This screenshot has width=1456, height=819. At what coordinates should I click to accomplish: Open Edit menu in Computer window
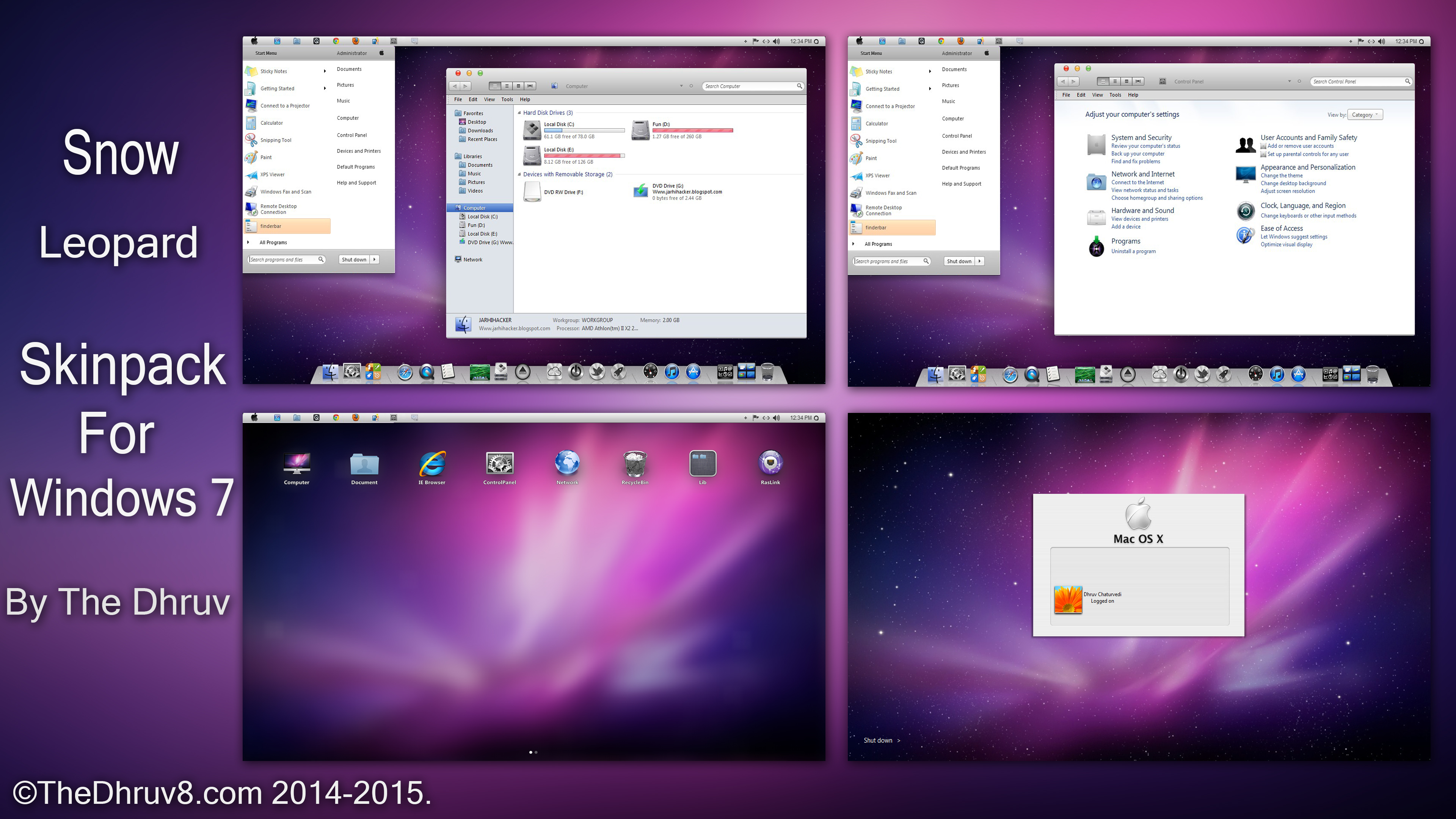(473, 99)
